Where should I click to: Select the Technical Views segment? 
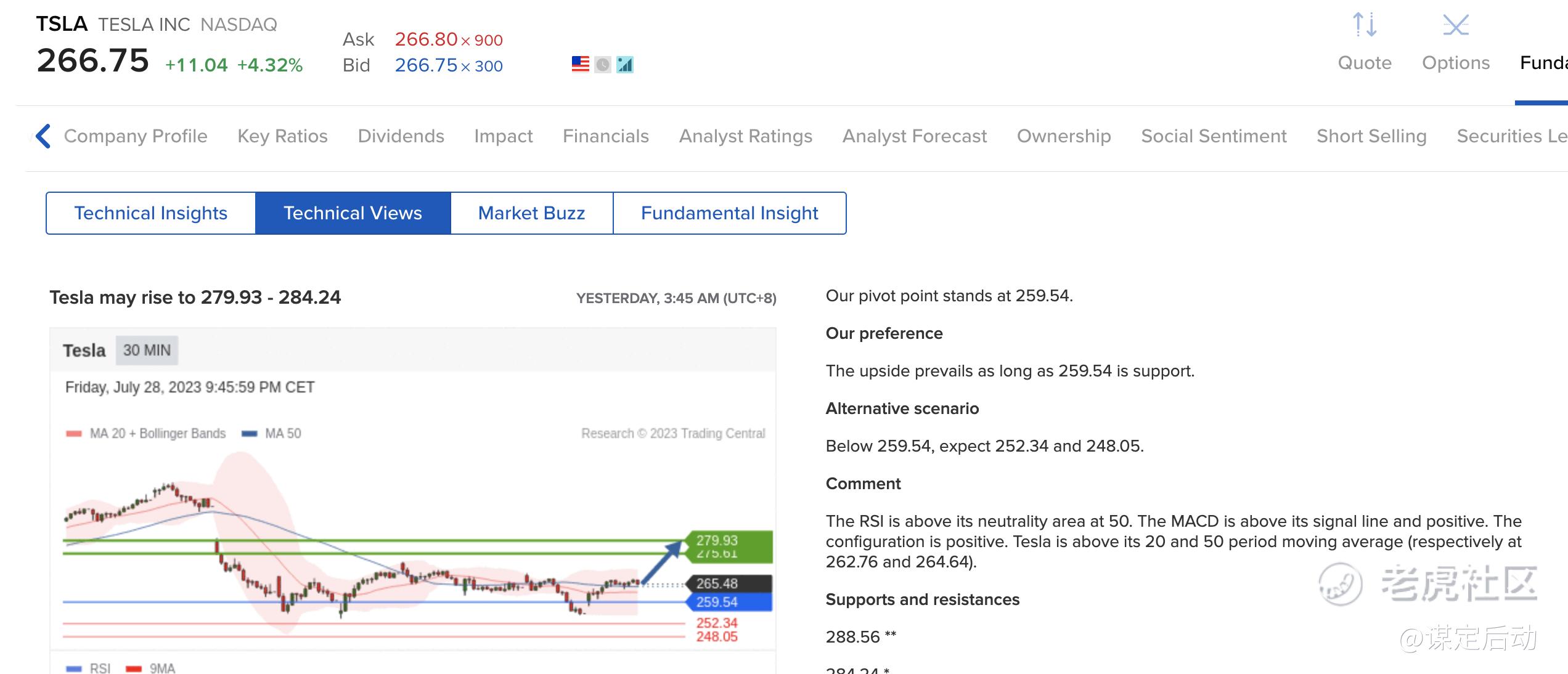(353, 213)
